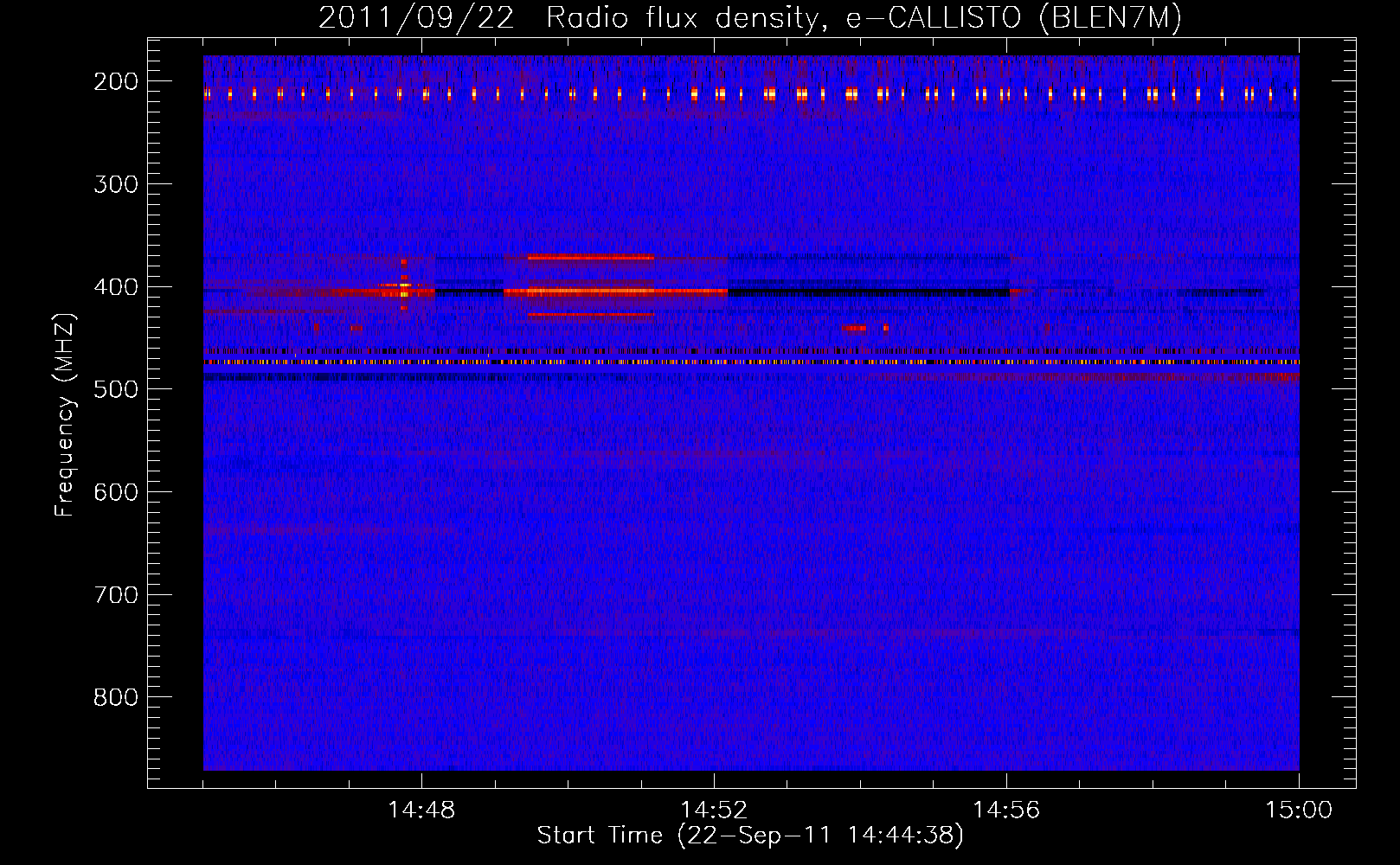The image size is (1400, 865).
Task: Click the 14:52 time tick label
Action: [x=714, y=811]
